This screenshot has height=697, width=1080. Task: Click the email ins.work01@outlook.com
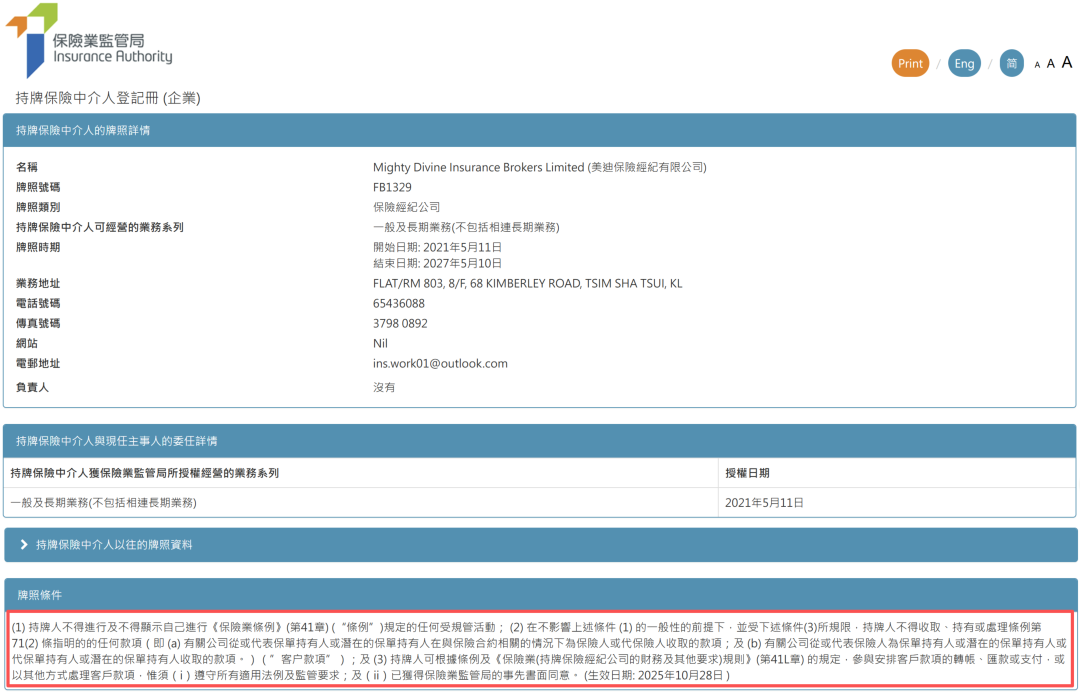pyautogui.click(x=440, y=363)
